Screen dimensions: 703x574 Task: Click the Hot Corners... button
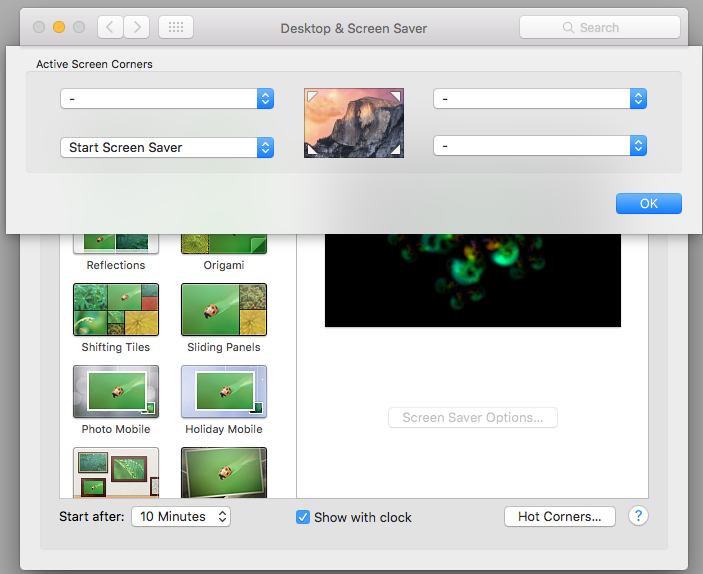(560, 517)
